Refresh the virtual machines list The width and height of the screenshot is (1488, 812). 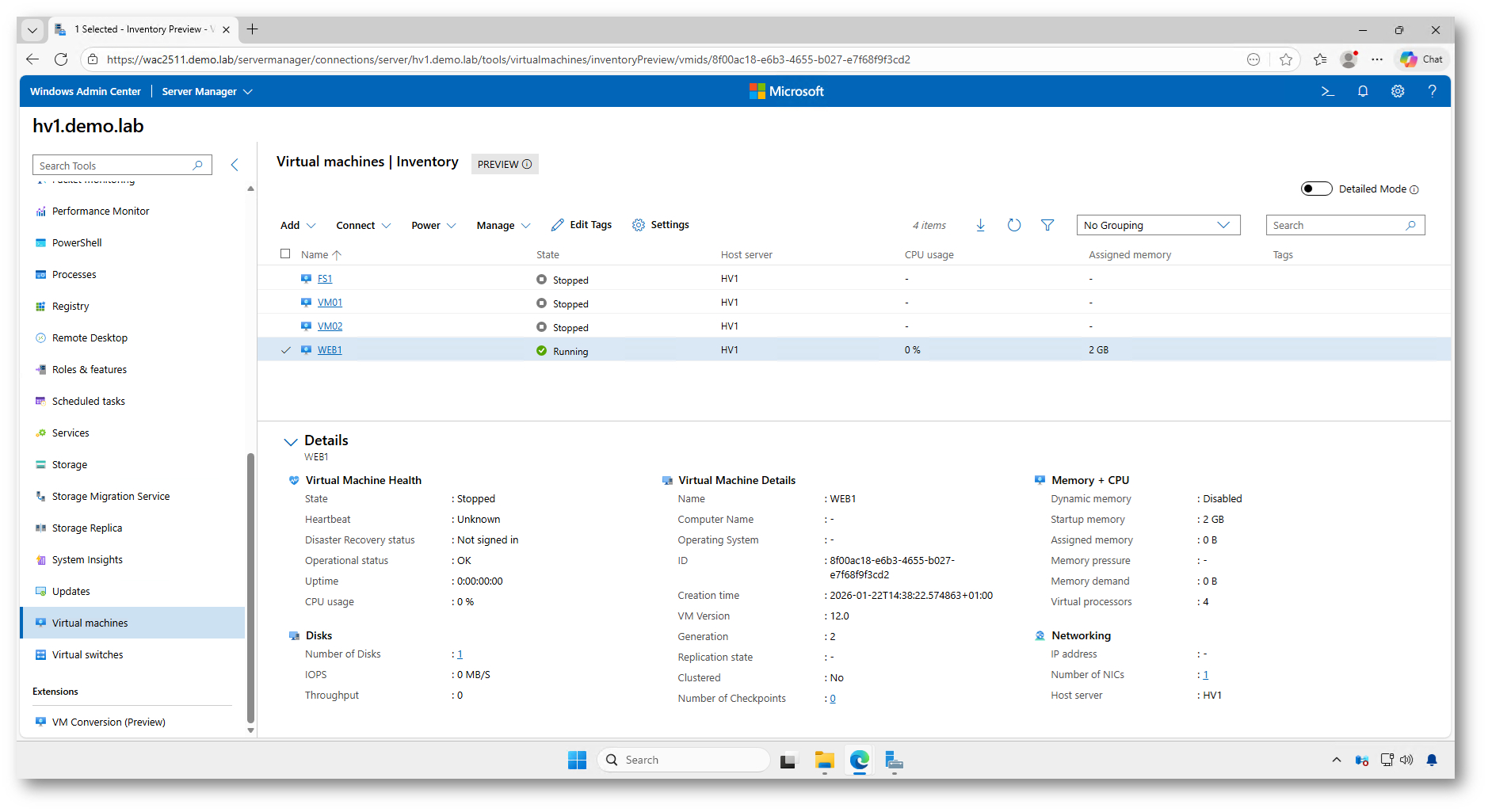[1014, 226]
